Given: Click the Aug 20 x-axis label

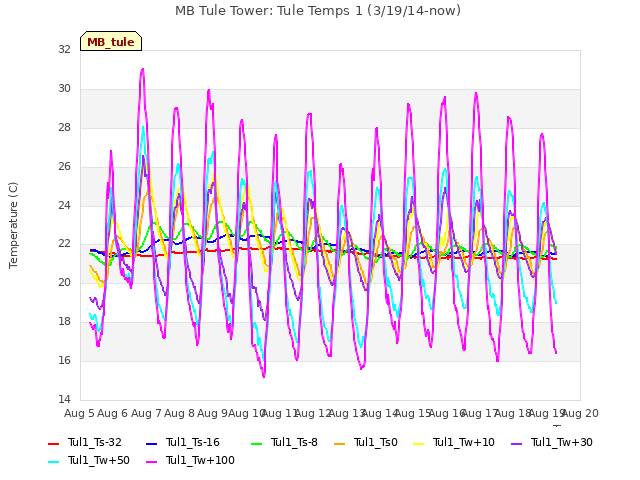Looking at the screenshot, I should (581, 413).
